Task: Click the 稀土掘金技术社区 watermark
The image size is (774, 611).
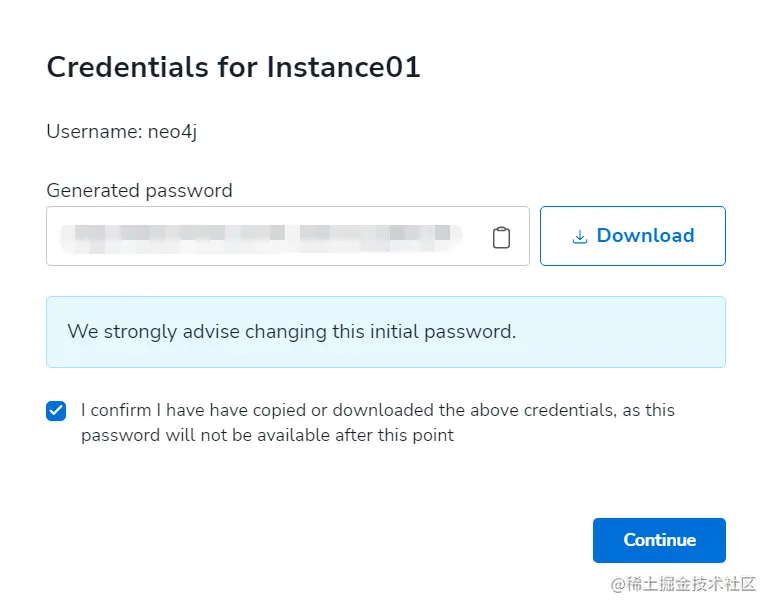Action: tap(685, 584)
